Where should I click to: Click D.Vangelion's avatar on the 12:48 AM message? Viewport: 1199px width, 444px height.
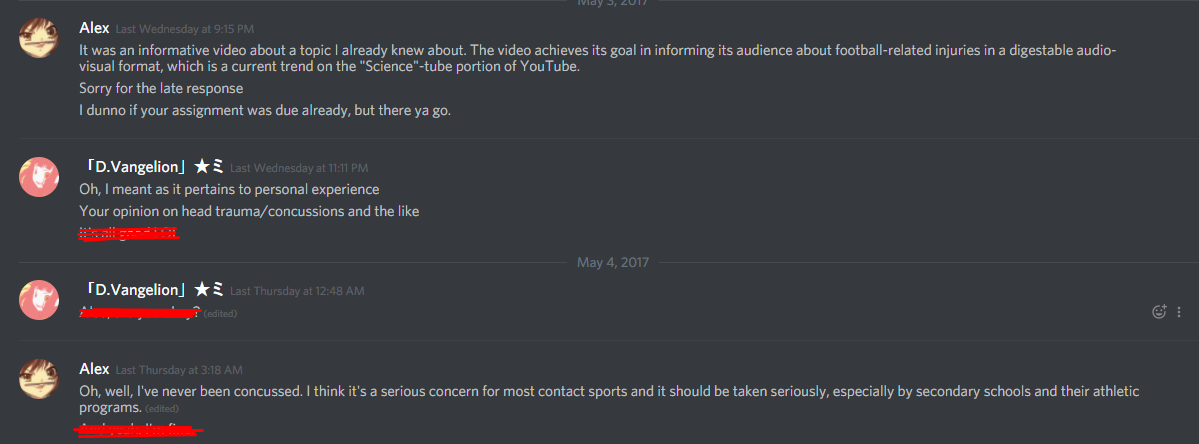pyautogui.click(x=38, y=300)
